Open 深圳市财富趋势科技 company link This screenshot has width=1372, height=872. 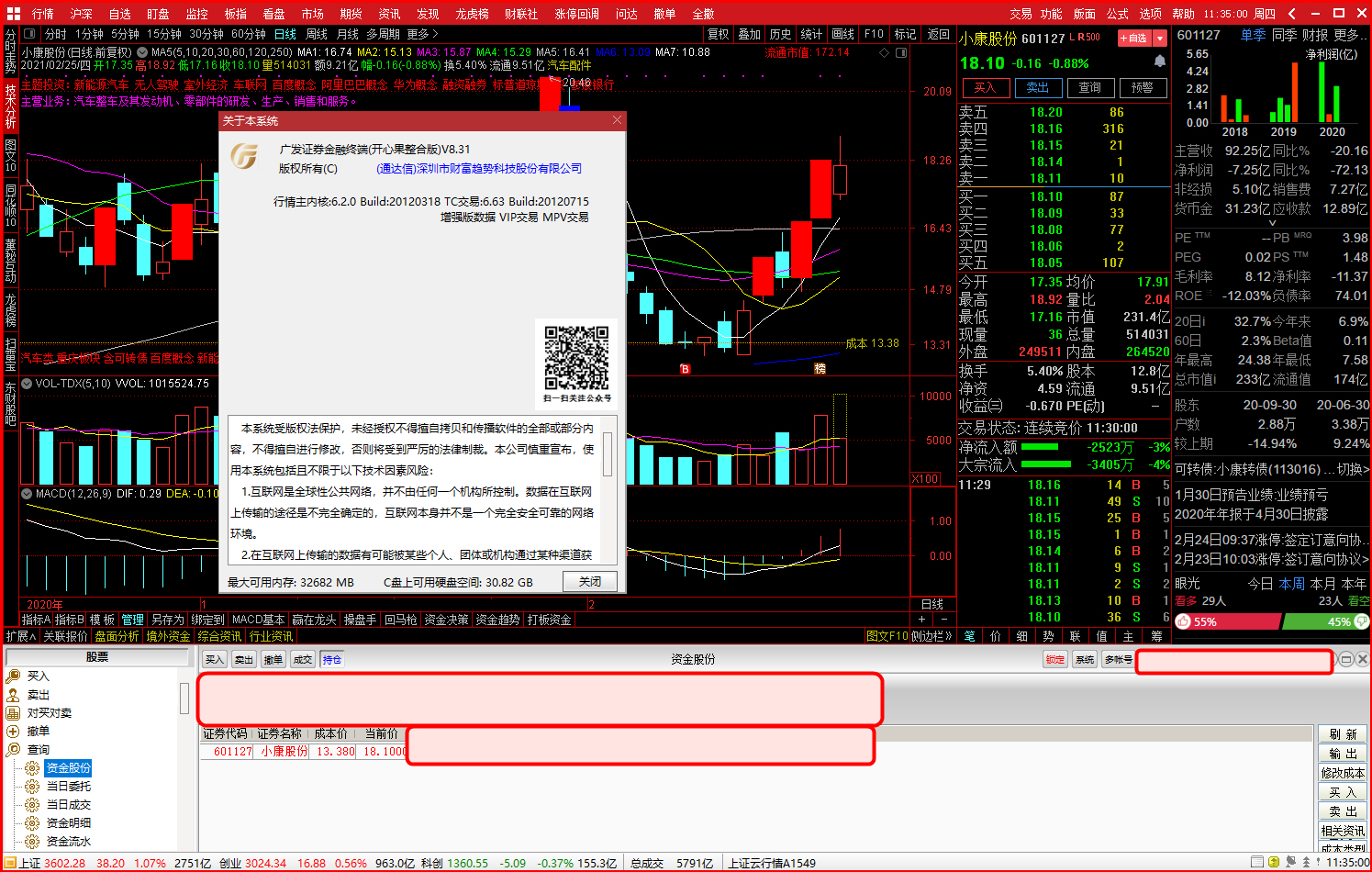point(479,169)
